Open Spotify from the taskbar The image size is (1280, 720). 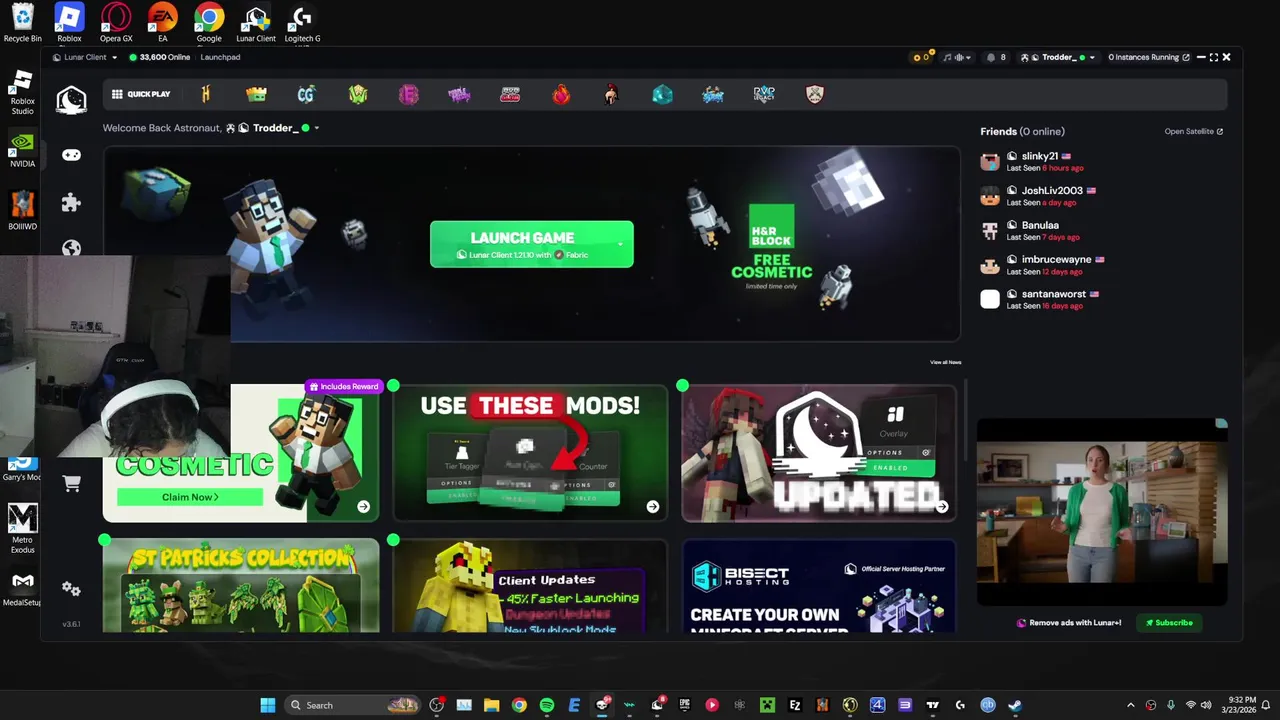547,705
